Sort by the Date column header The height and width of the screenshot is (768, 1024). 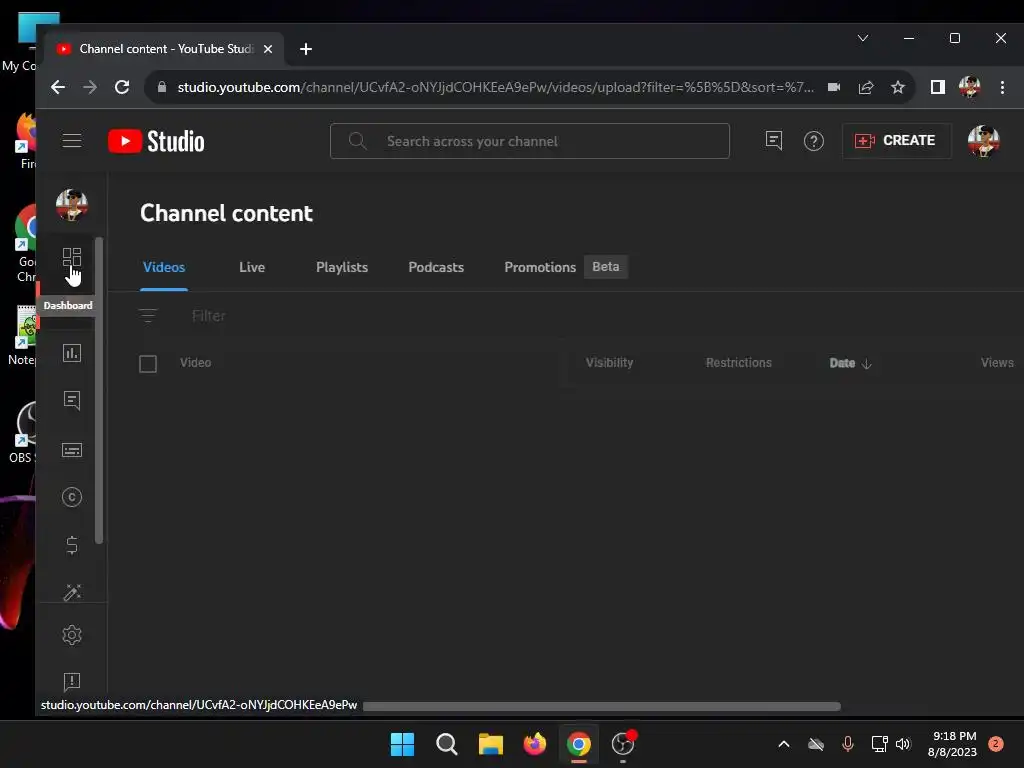[x=850, y=363]
